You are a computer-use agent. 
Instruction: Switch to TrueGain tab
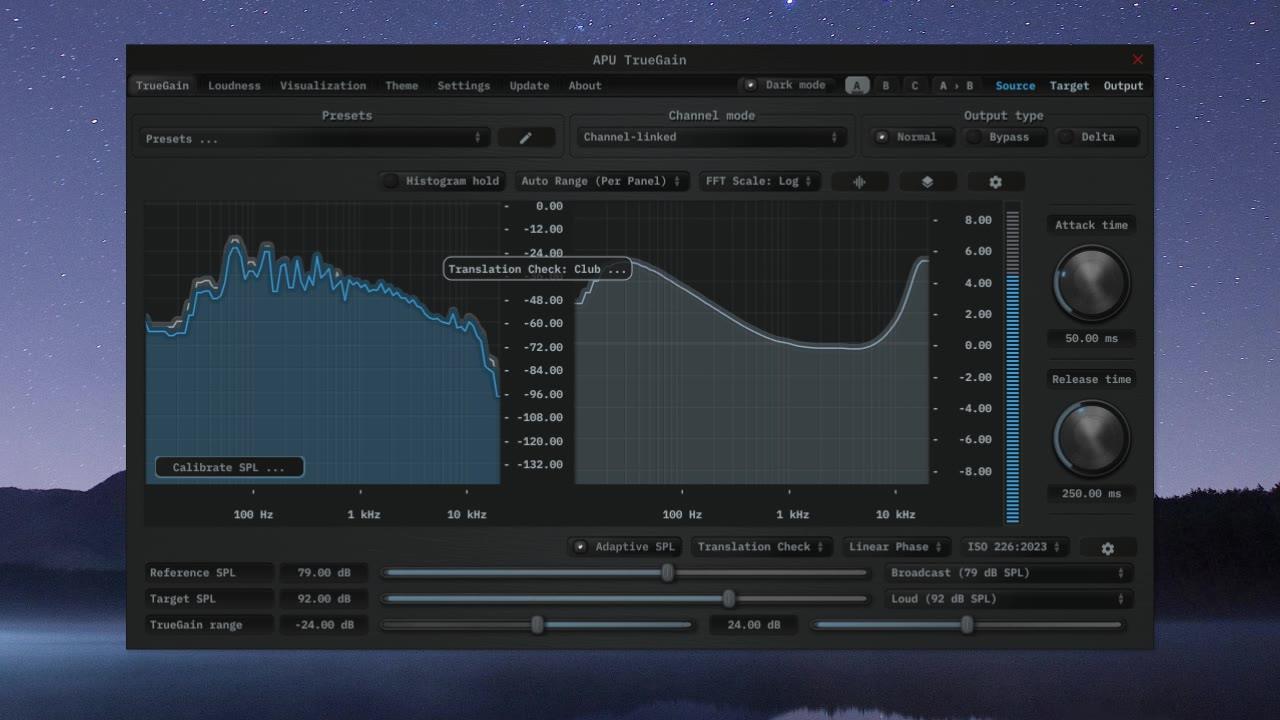point(162,86)
